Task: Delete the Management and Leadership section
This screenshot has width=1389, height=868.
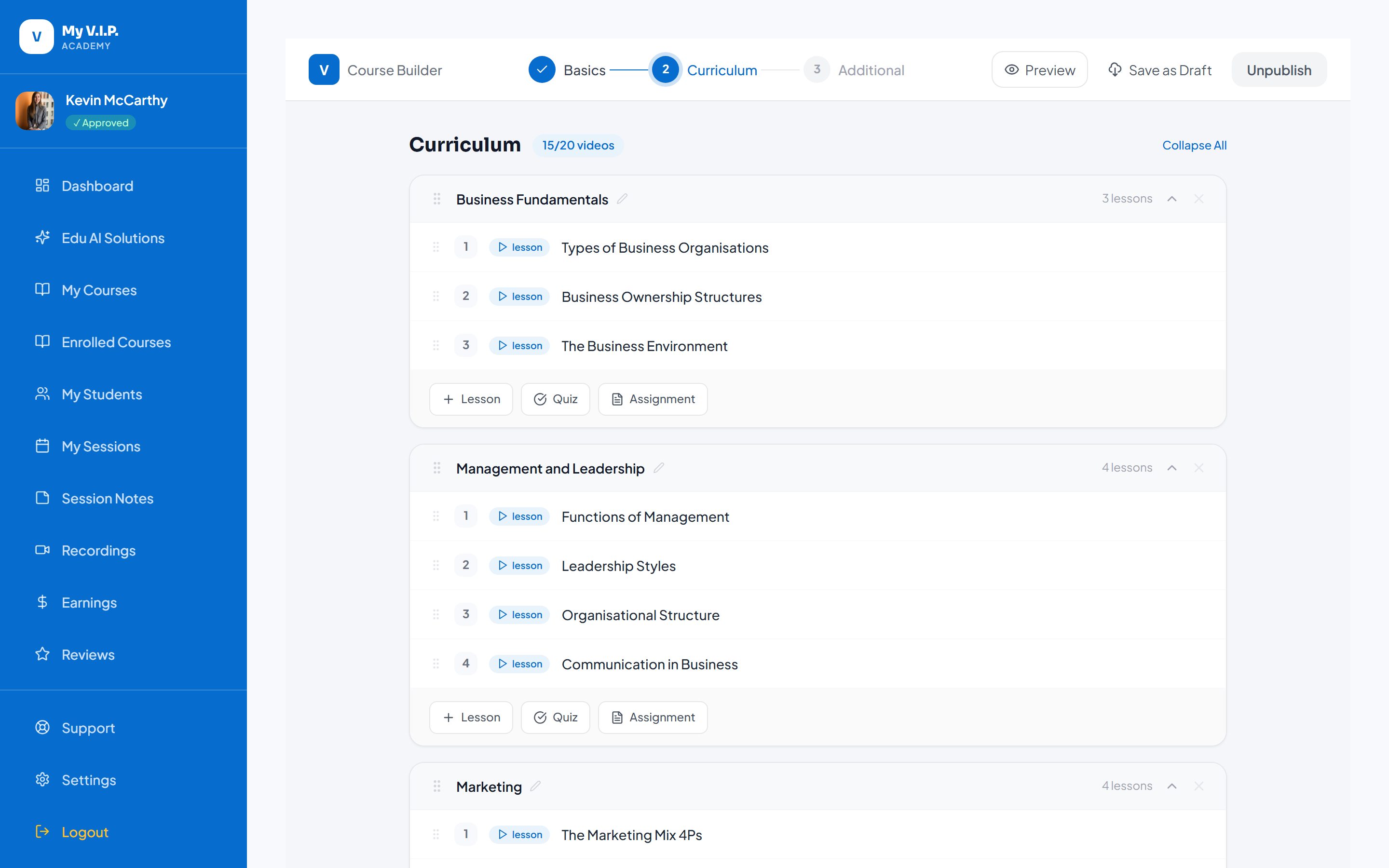Action: click(1199, 468)
